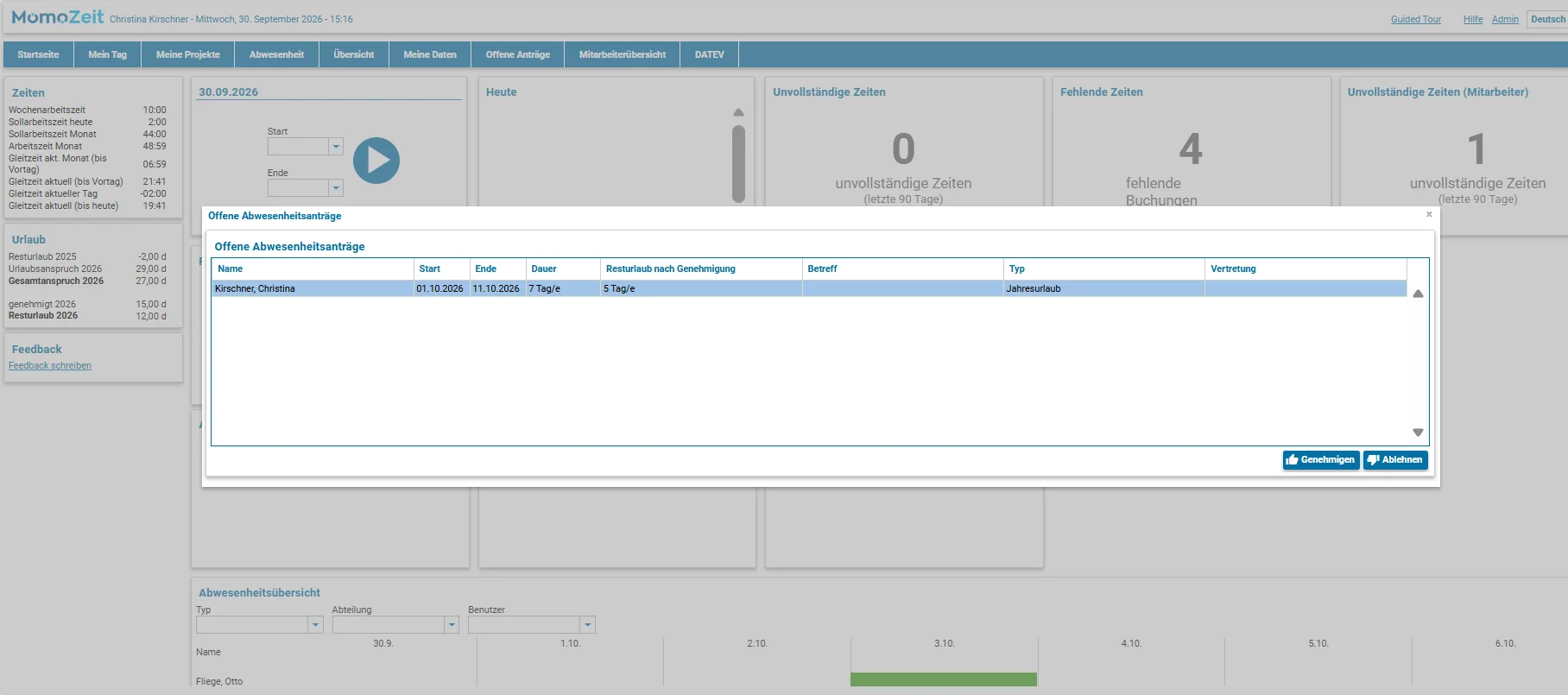The image size is (1568, 695).
Task: Sort table by Start column header
Action: click(x=441, y=269)
